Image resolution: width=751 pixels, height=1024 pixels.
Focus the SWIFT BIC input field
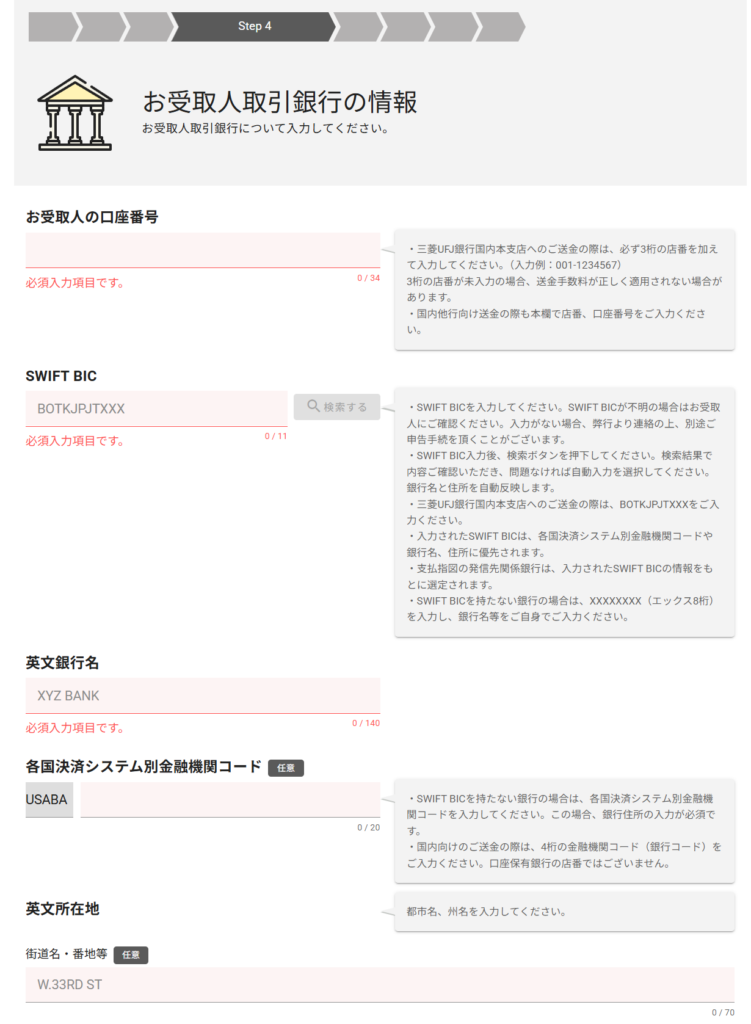[156, 409]
